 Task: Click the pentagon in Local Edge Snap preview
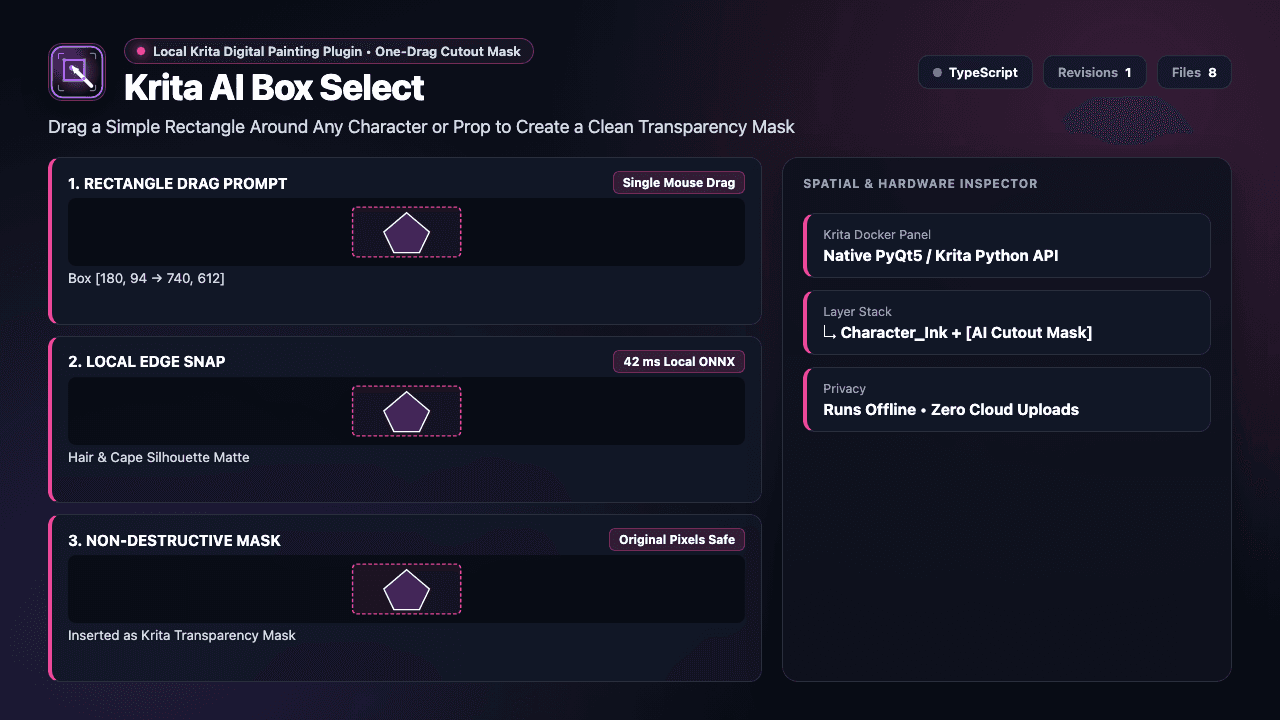(407, 411)
